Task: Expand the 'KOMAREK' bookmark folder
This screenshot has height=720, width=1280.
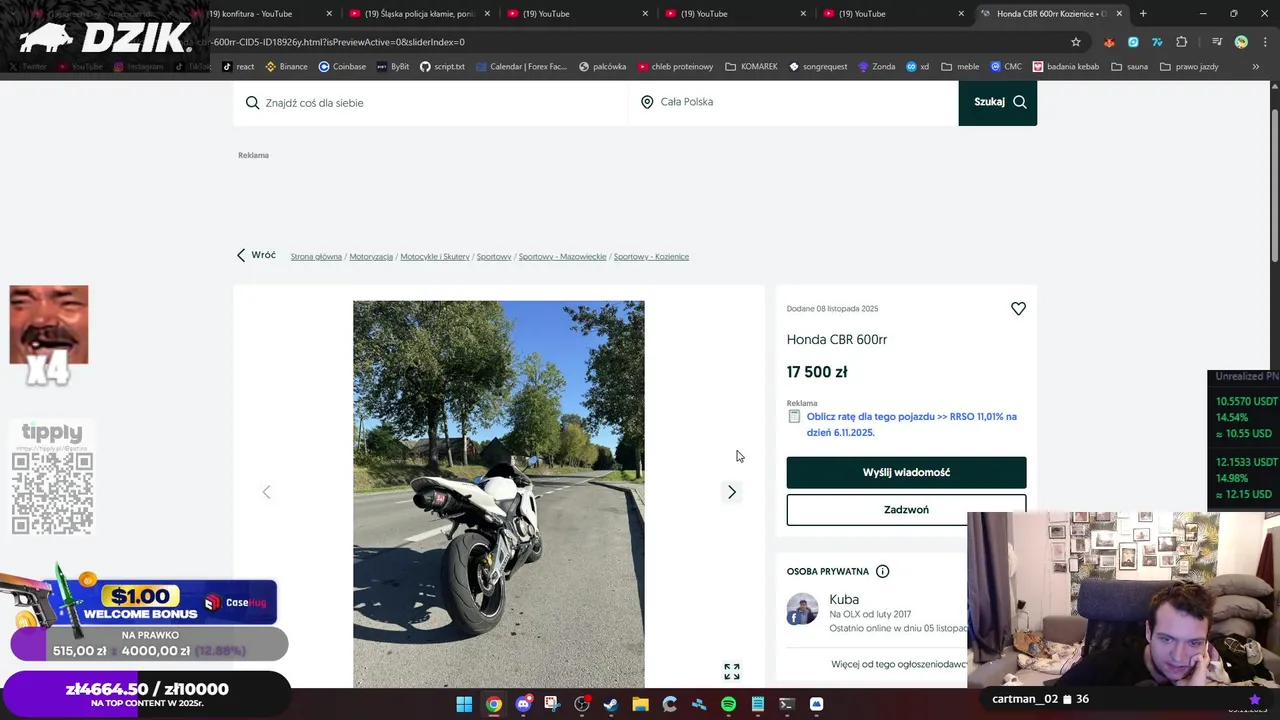Action: point(751,67)
